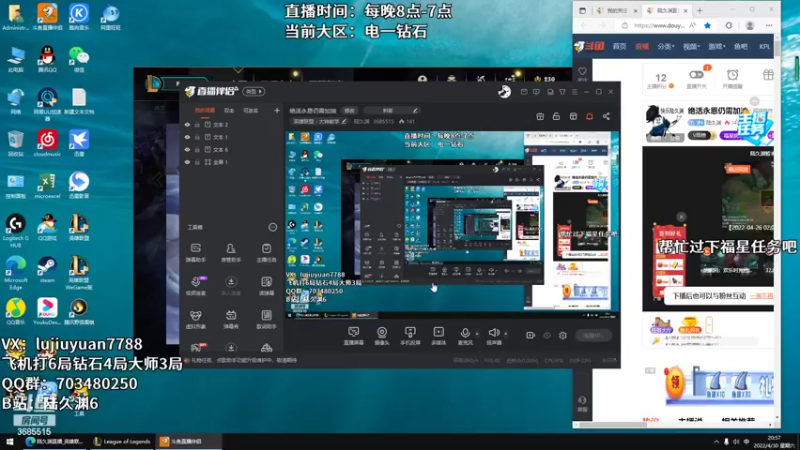This screenshot has height=450, width=800.
Task: Open browser tab actions menu icon
Action: pyautogui.click(x=582, y=10)
